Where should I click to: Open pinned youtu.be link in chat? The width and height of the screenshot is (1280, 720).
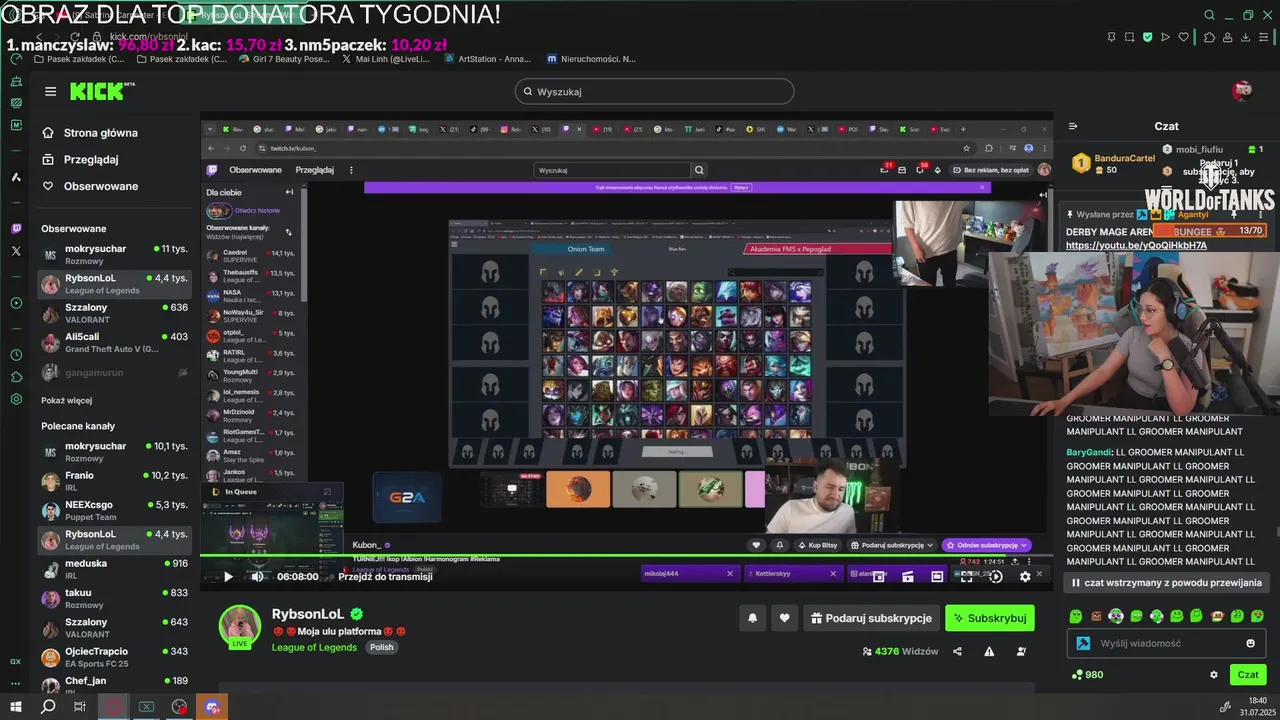(x=1136, y=245)
